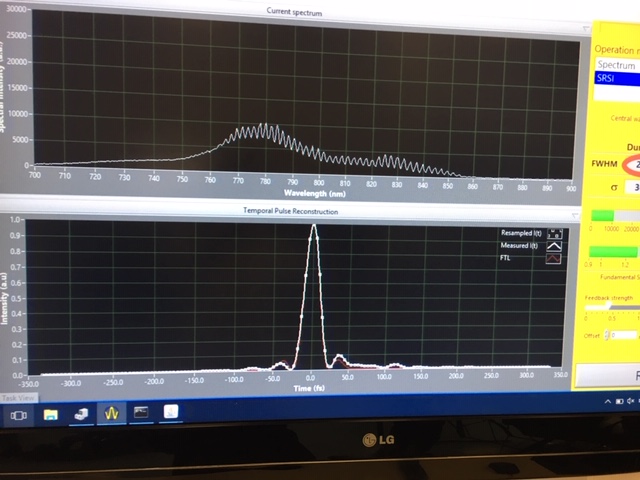Click the FWHM duration value field
The height and width of the screenshot is (480, 640).
pos(633,165)
